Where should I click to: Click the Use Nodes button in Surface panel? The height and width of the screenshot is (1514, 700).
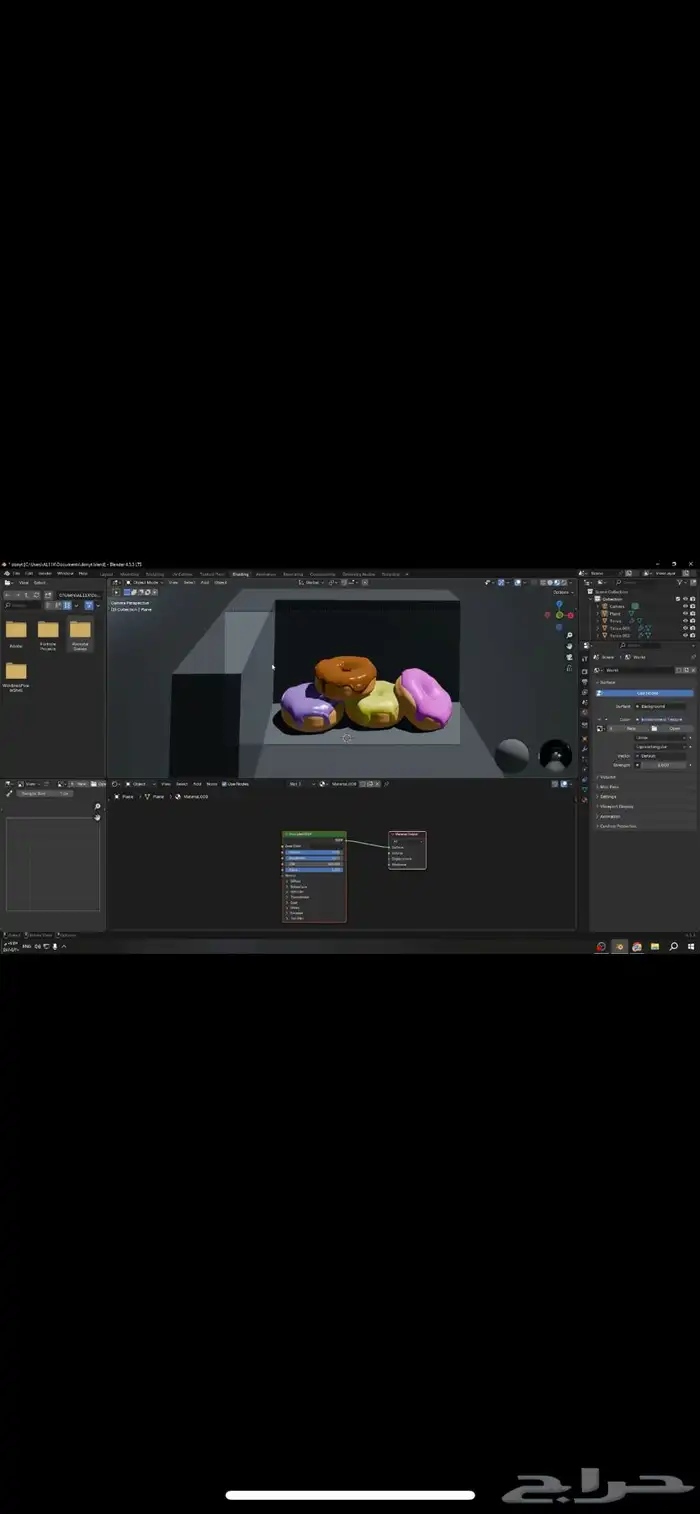tap(647, 693)
